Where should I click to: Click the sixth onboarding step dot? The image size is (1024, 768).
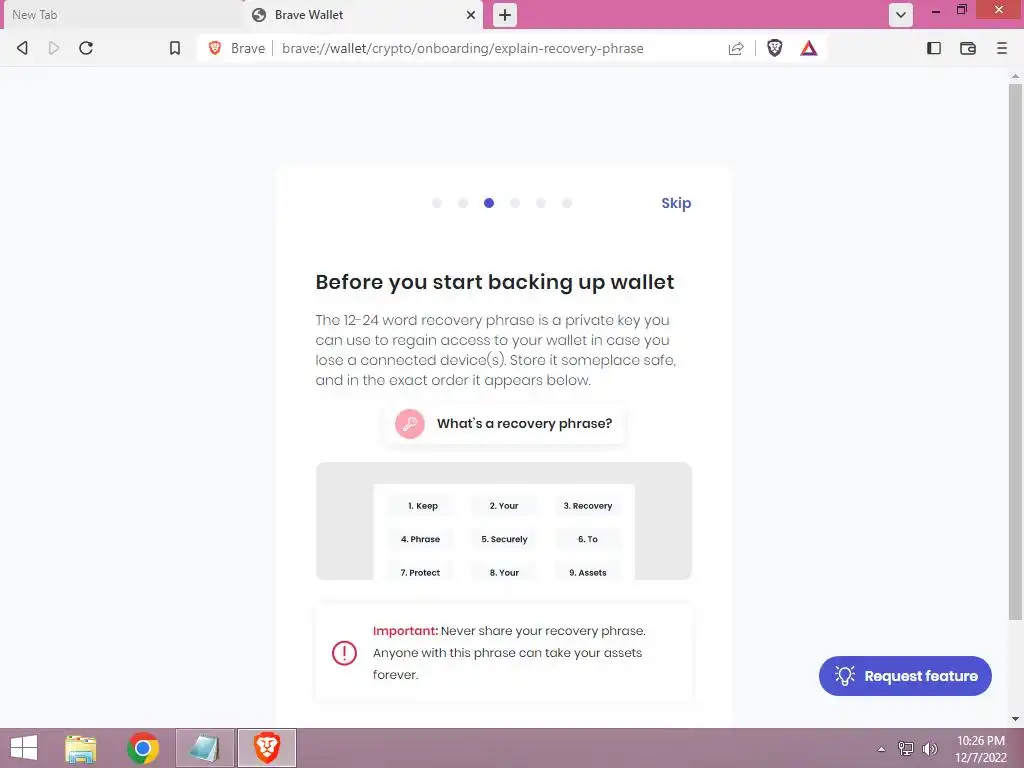(x=567, y=203)
